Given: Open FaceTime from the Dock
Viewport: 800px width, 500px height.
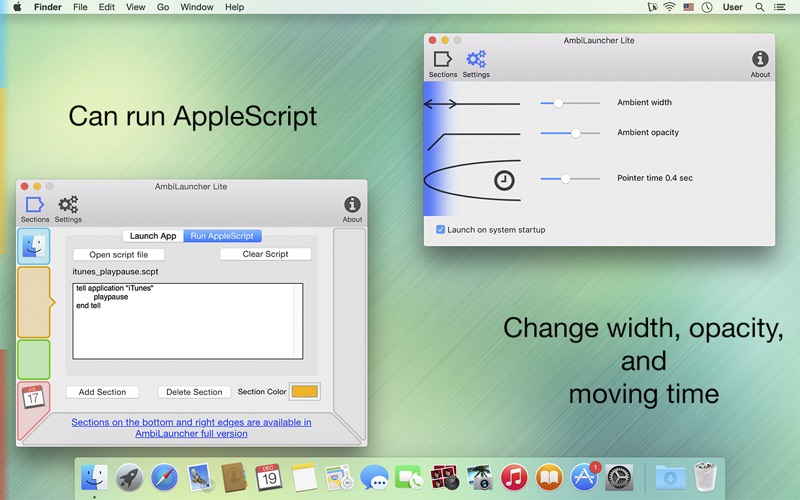Looking at the screenshot, I should click(408, 478).
